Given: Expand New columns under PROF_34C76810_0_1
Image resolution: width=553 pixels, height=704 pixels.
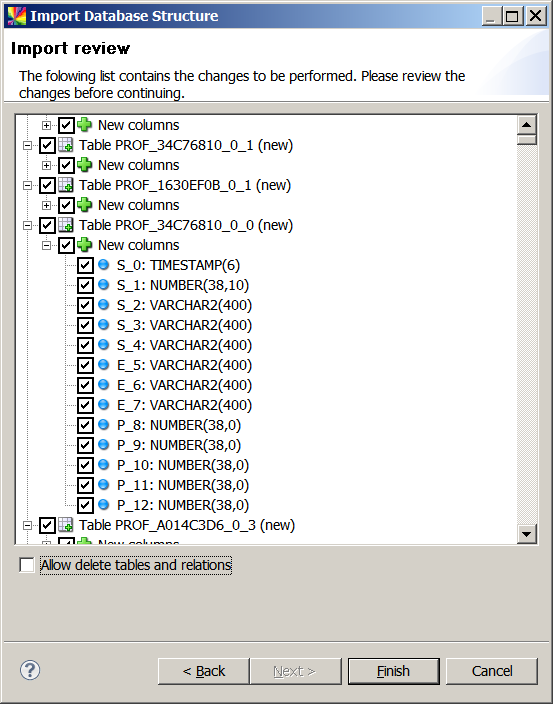Looking at the screenshot, I should click(x=47, y=165).
